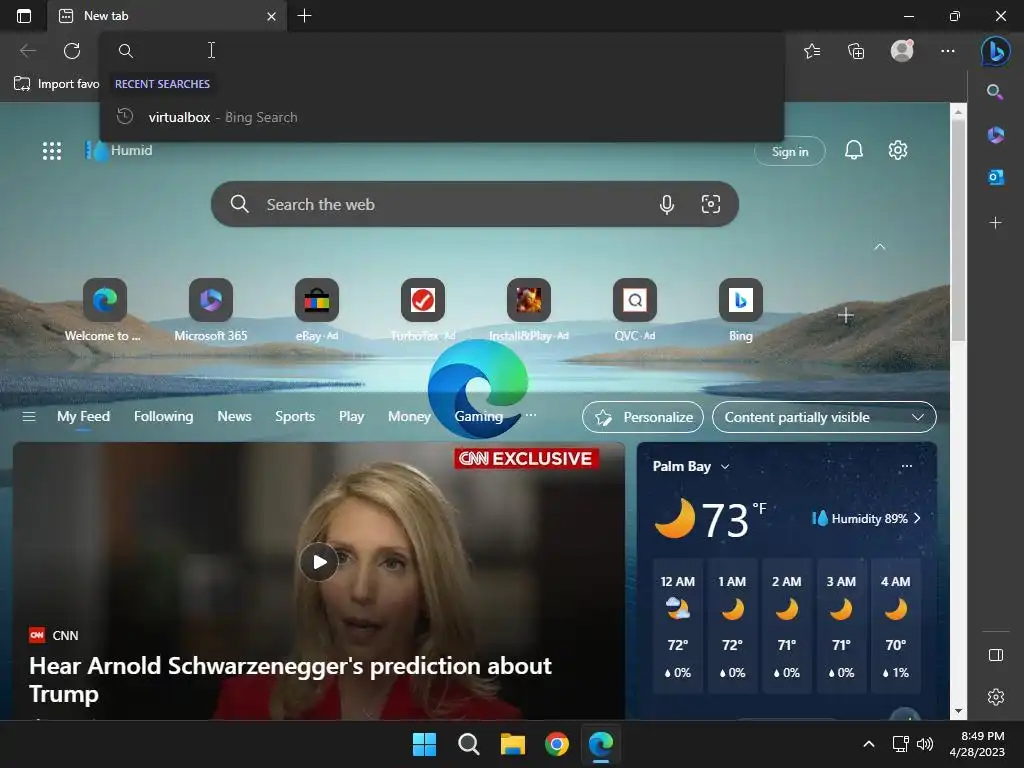The height and width of the screenshot is (768, 1024).
Task: Switch to the Money tab
Action: (x=409, y=417)
